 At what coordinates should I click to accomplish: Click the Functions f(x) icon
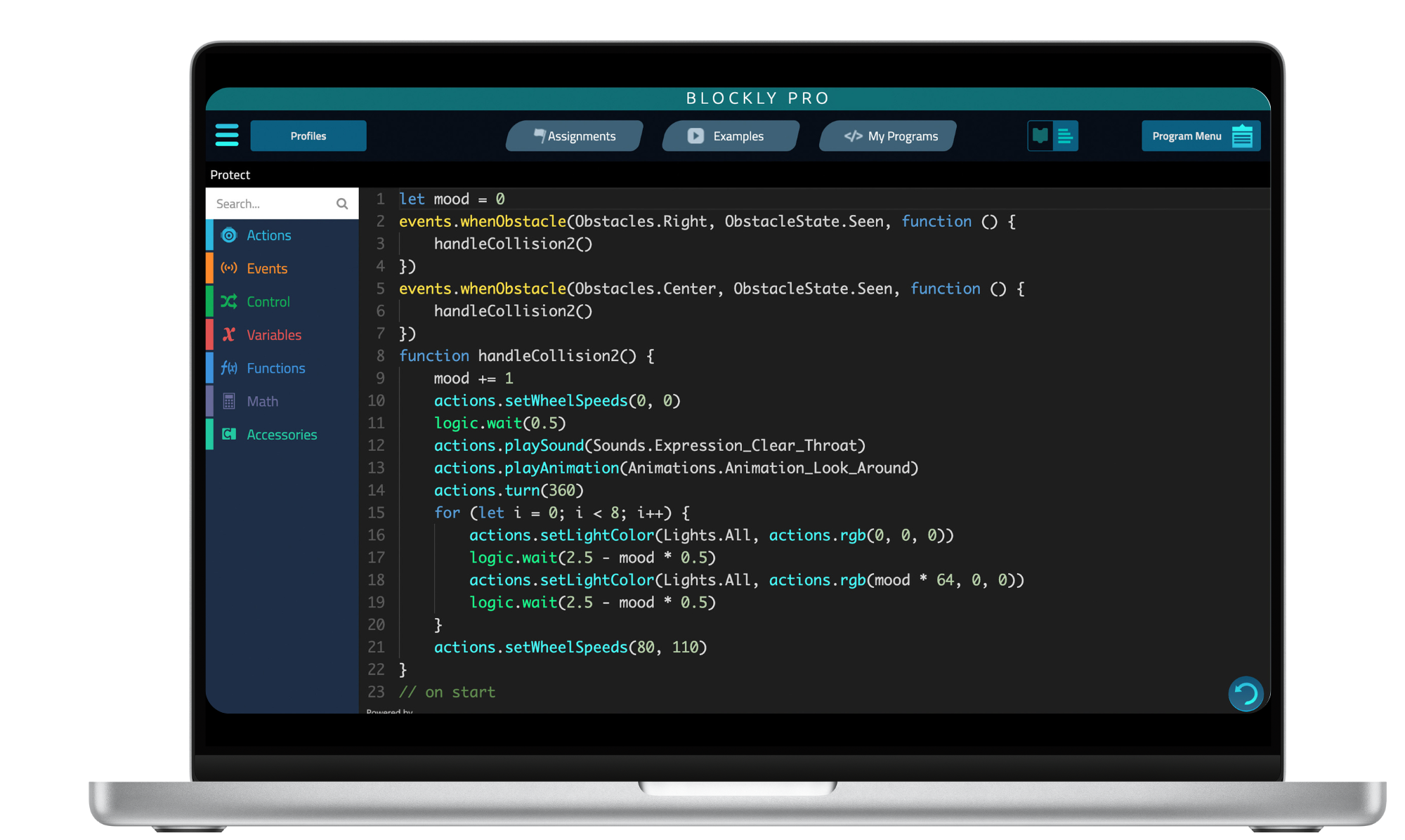tap(229, 368)
